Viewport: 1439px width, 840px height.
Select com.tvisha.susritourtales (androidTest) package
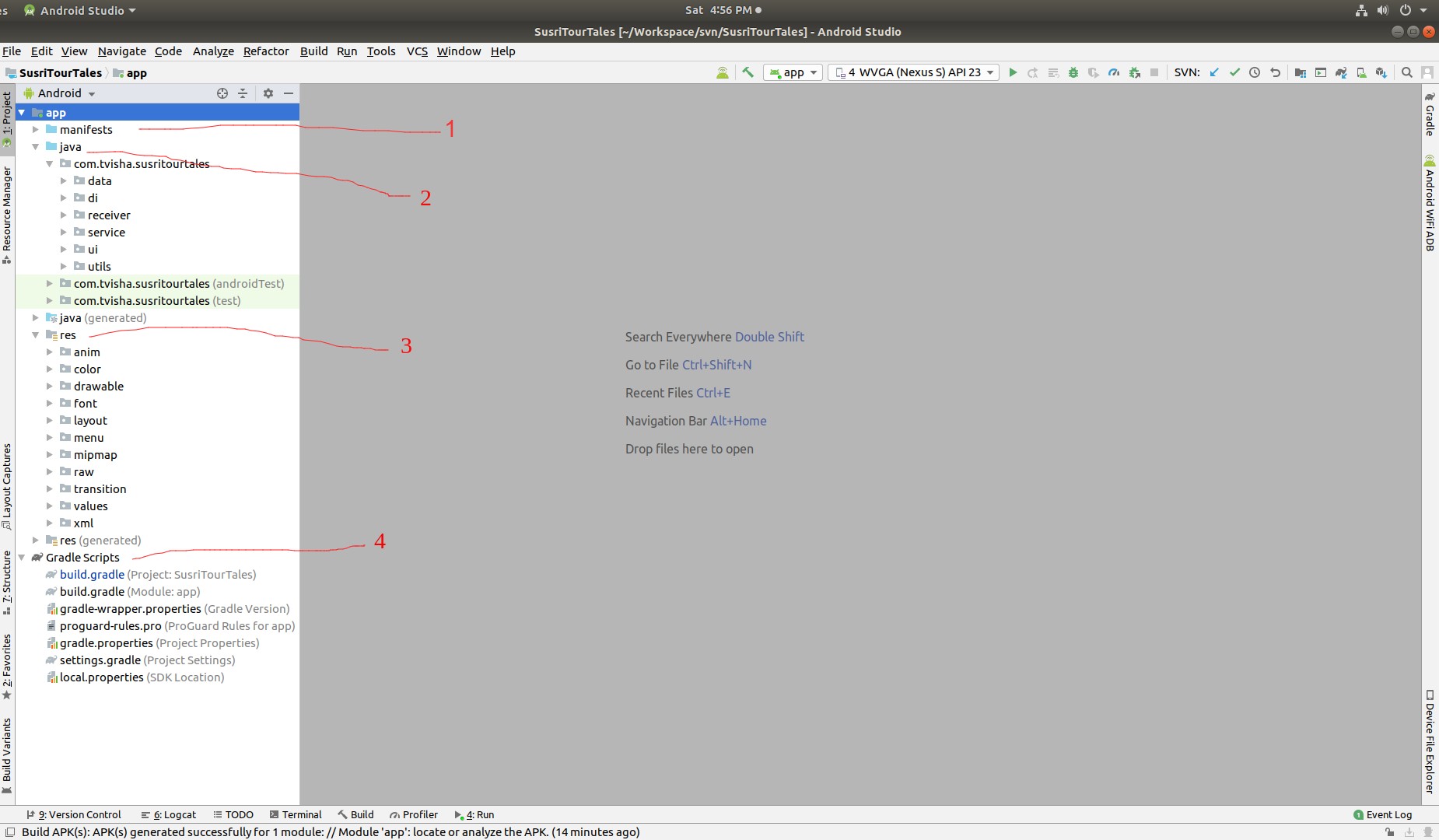coord(179,284)
